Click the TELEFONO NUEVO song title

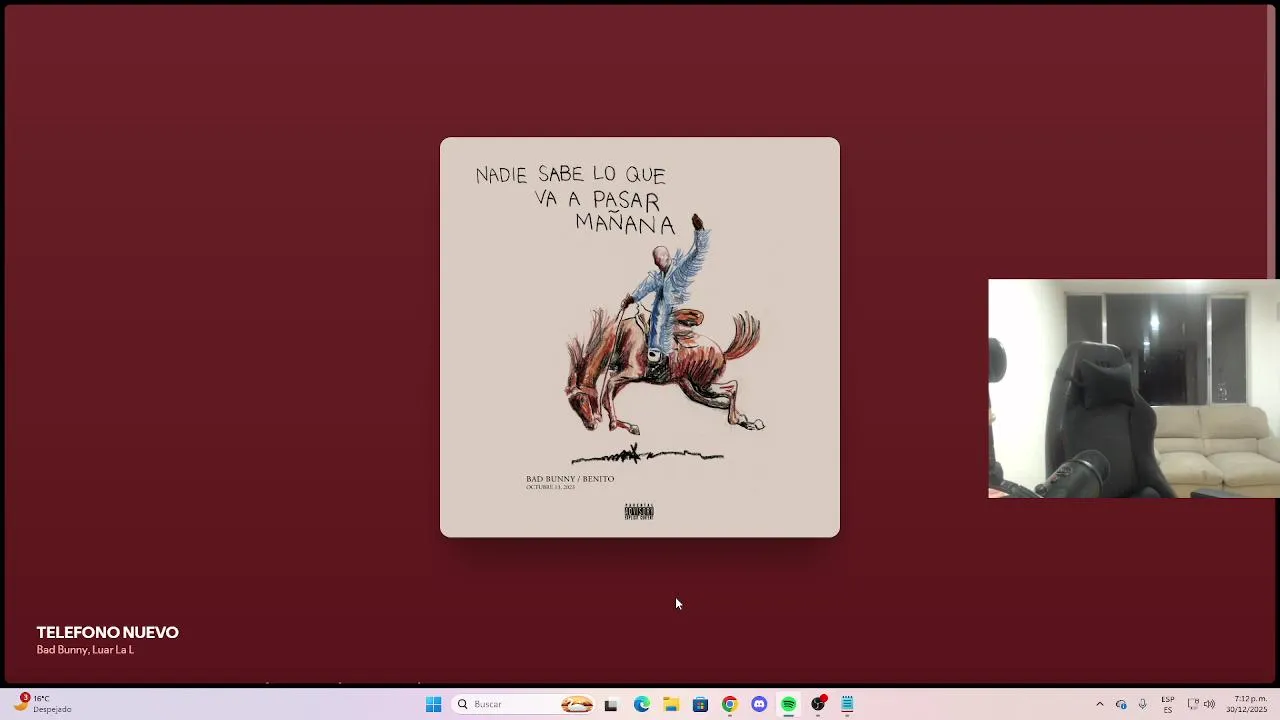pos(107,632)
